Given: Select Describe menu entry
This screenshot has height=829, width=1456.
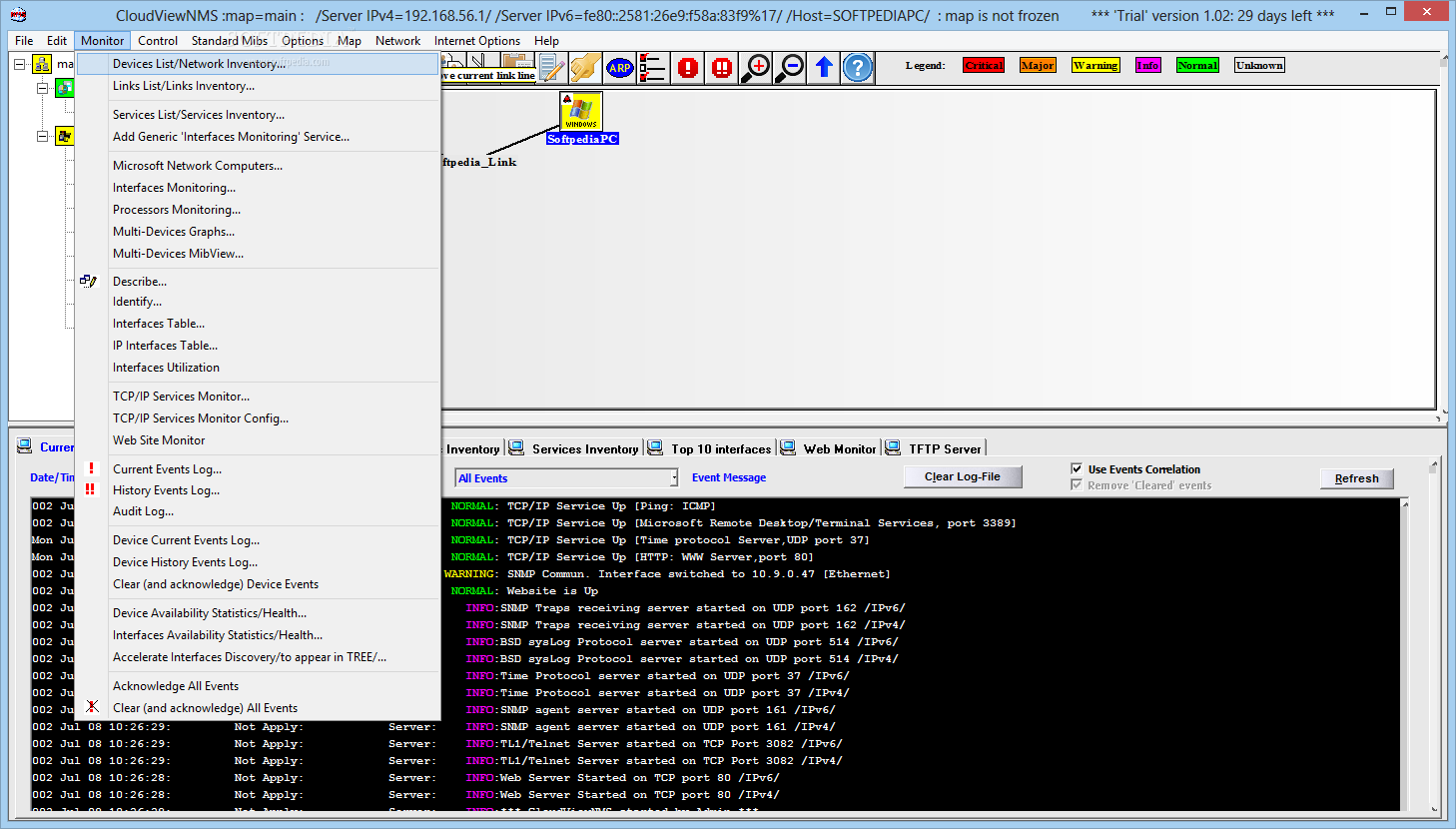Looking at the screenshot, I should point(258,282).
